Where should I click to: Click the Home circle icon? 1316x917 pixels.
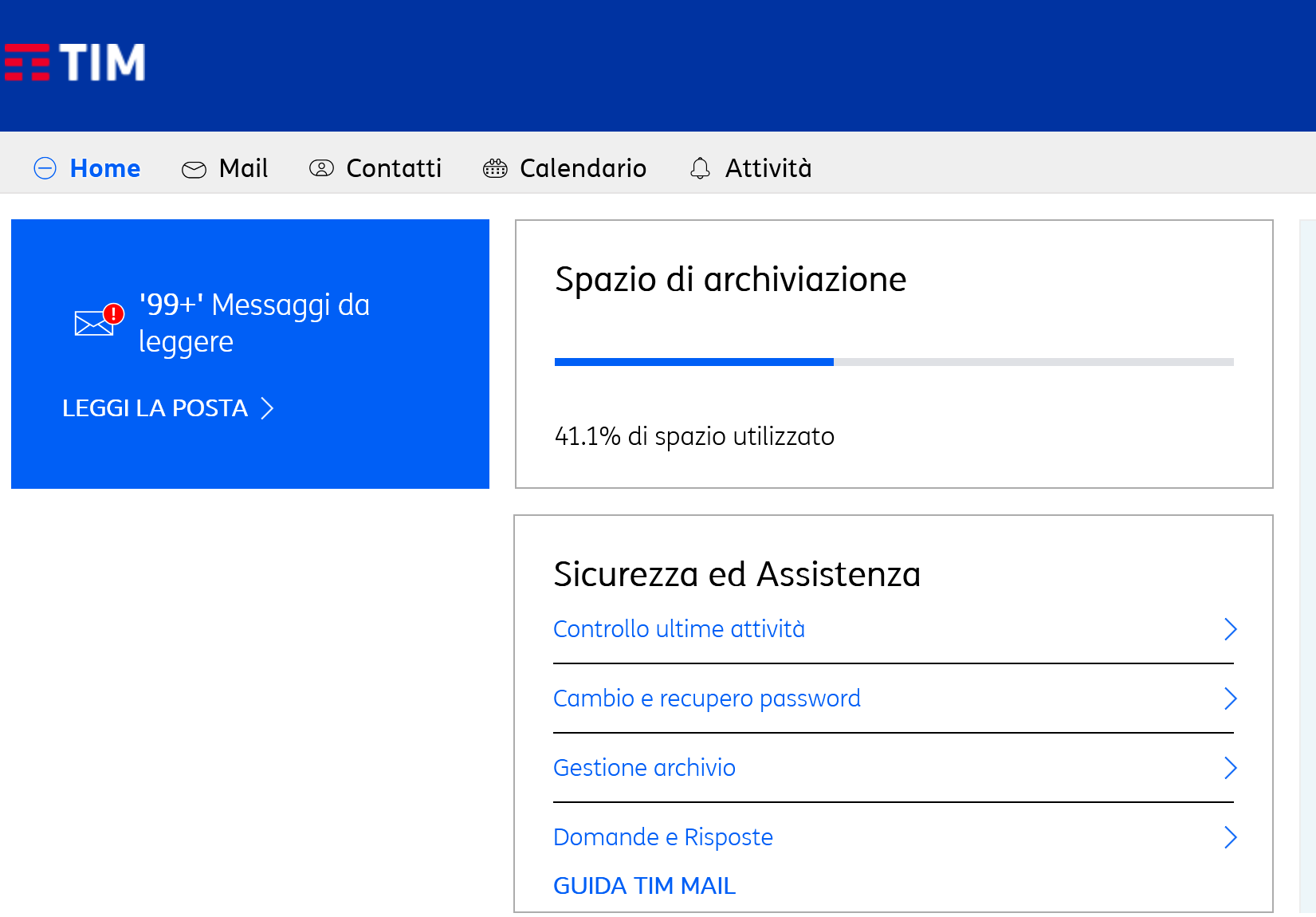45,168
